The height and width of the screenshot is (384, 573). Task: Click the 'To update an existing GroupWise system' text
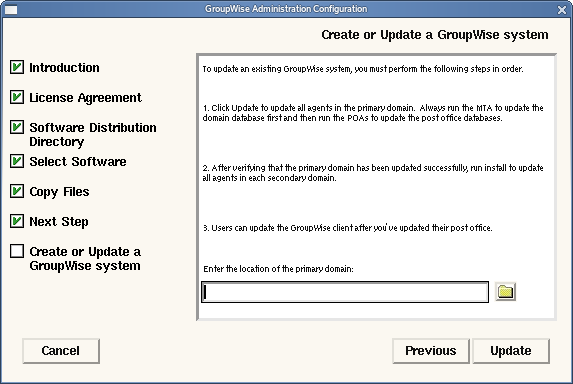[x=363, y=69]
